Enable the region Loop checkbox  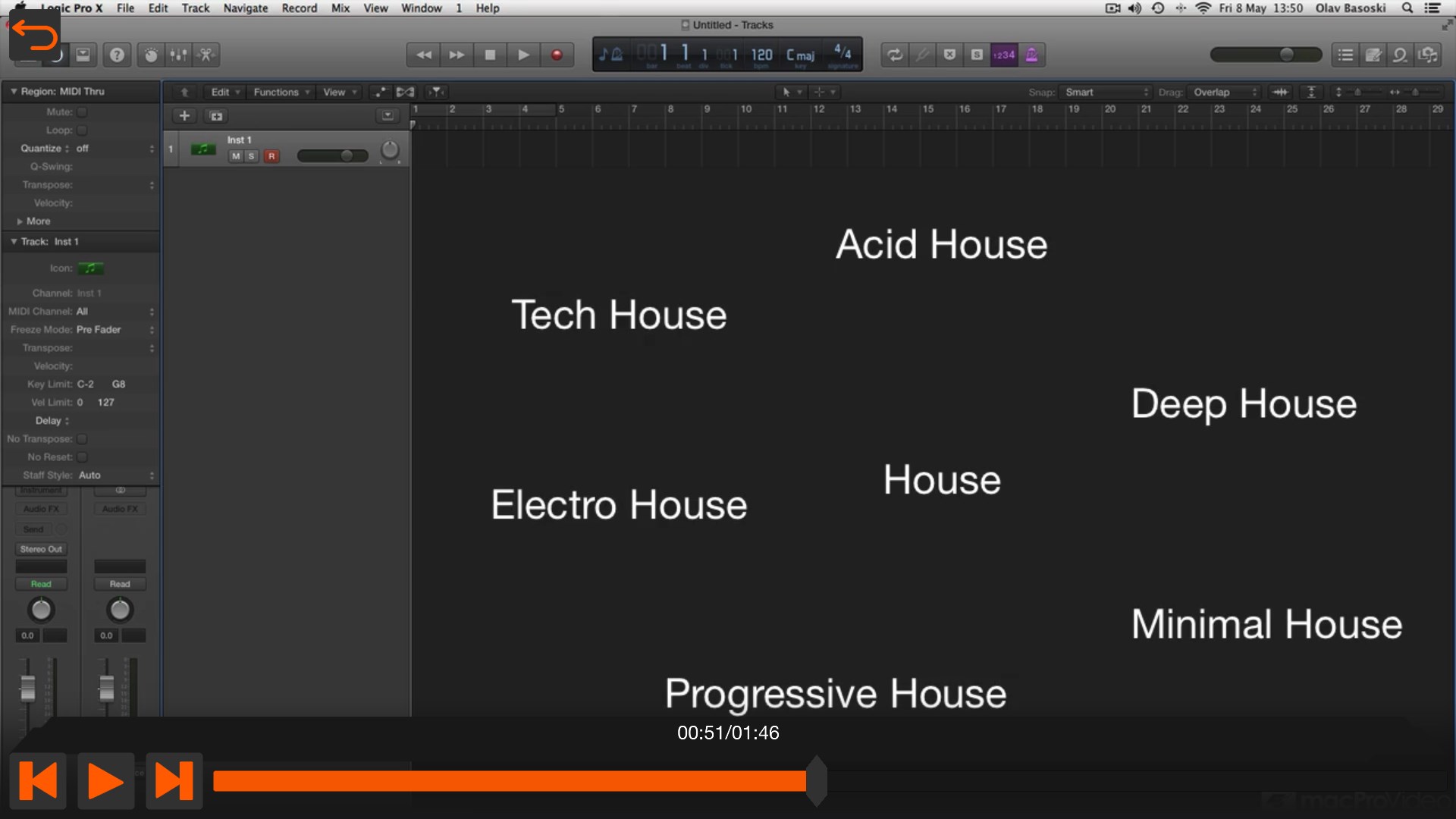point(82,130)
